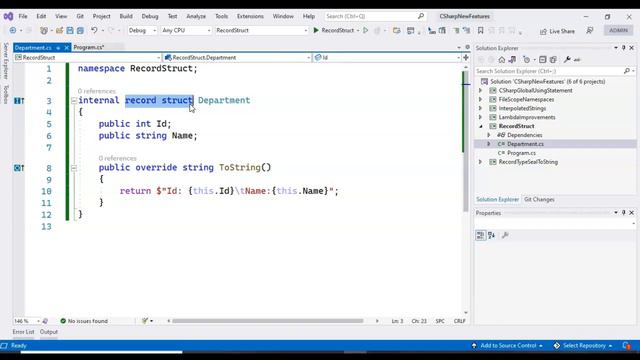Click Show All Files icon in Solution Explorer
Image resolution: width=640 pixels, height=360 pixels.
tap(553, 60)
